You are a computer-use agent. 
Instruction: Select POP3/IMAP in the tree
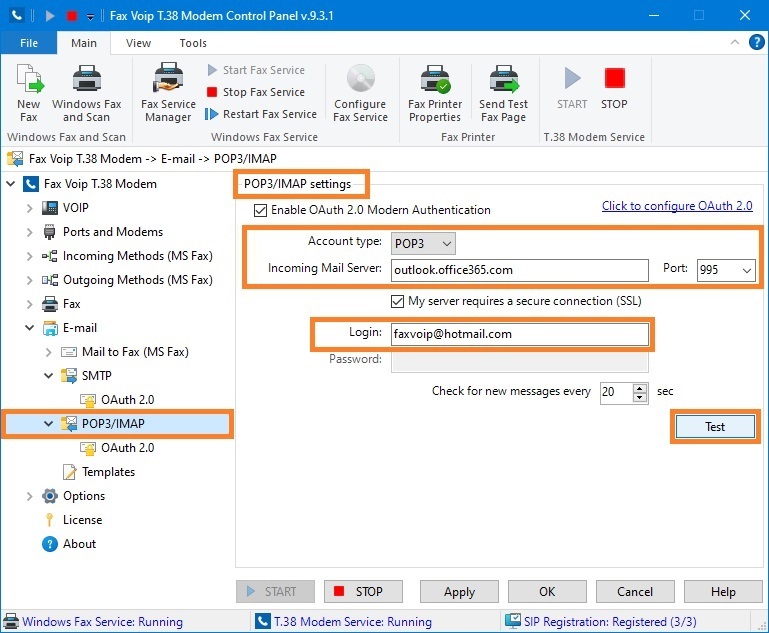click(113, 424)
